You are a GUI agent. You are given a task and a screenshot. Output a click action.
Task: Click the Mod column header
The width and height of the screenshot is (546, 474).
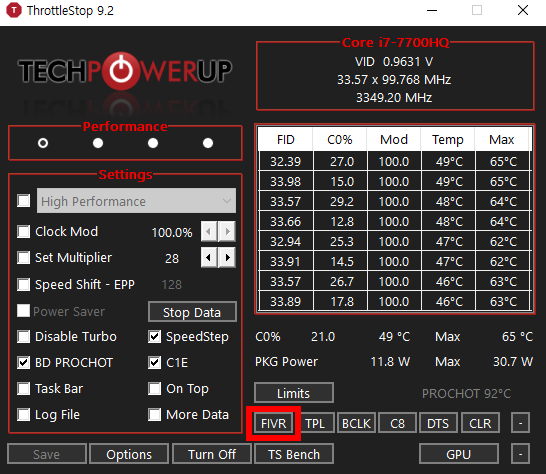point(394,139)
